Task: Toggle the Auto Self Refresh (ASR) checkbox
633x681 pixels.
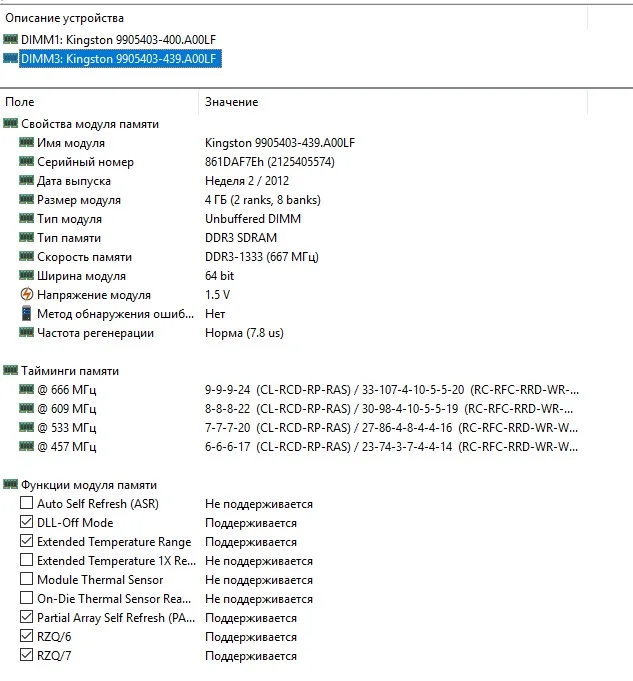Action: [x=27, y=503]
